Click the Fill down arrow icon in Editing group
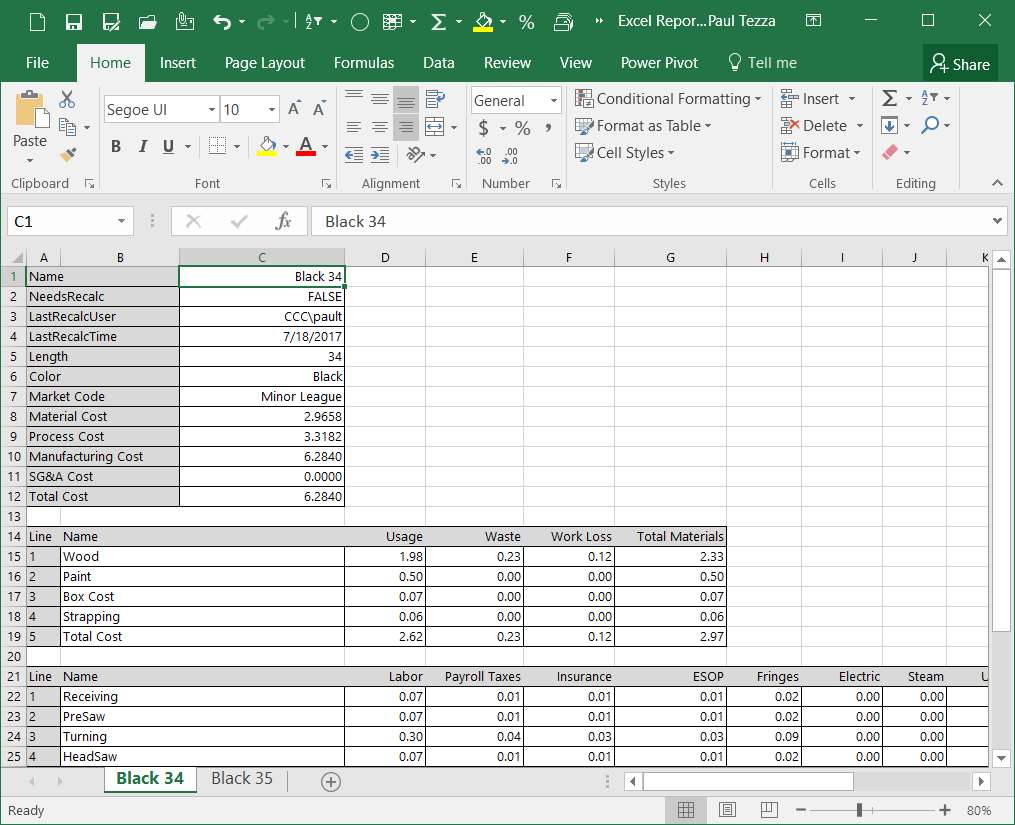 pos(889,125)
